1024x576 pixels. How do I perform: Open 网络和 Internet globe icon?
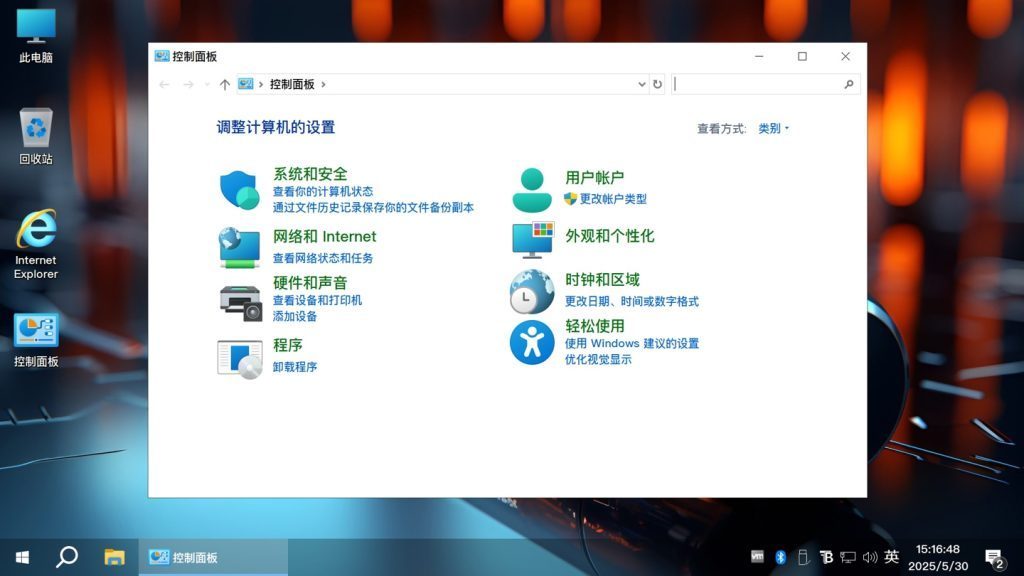pyautogui.click(x=240, y=246)
